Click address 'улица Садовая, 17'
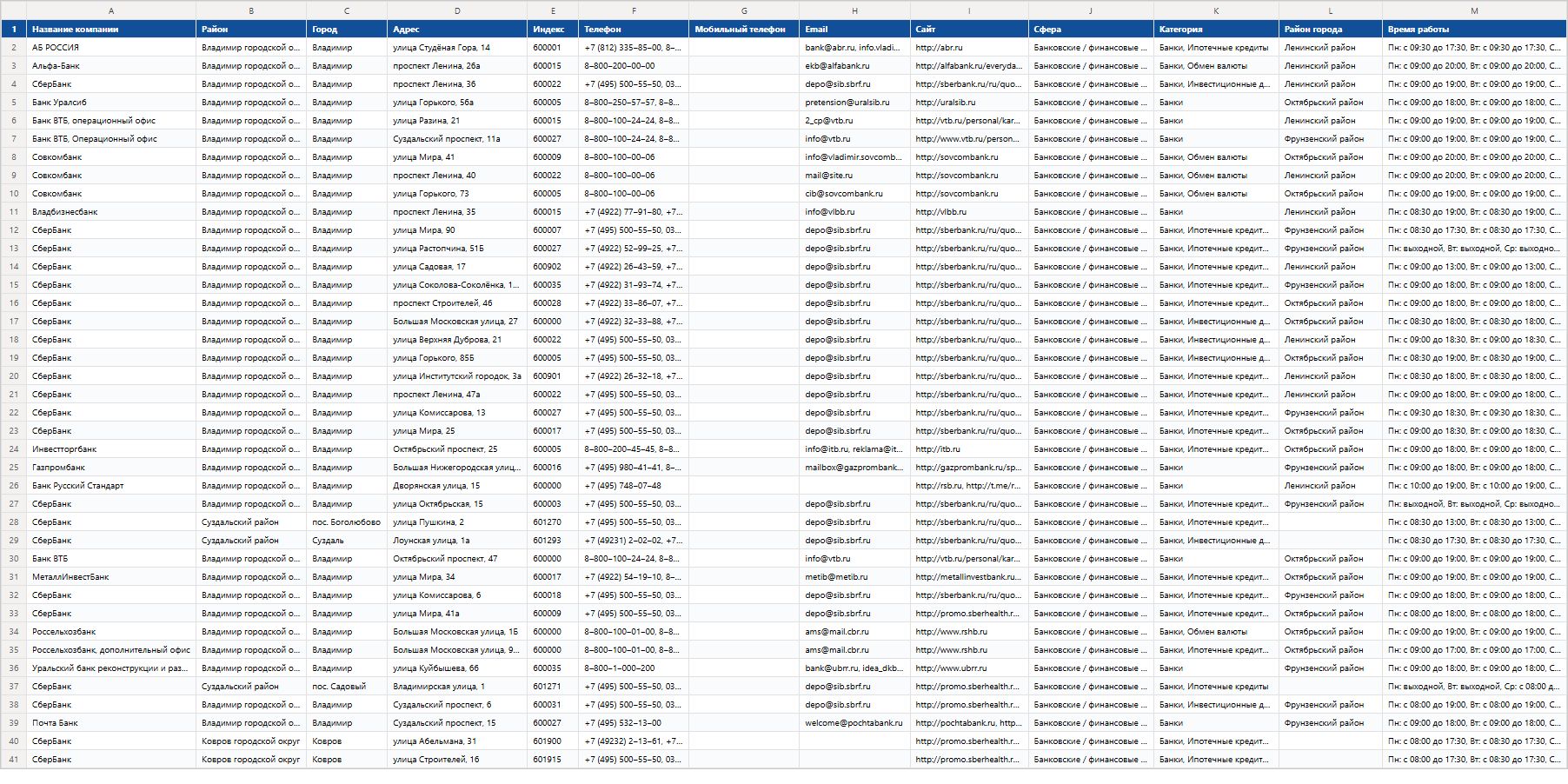This screenshot has height=784, width=1568. point(457,267)
